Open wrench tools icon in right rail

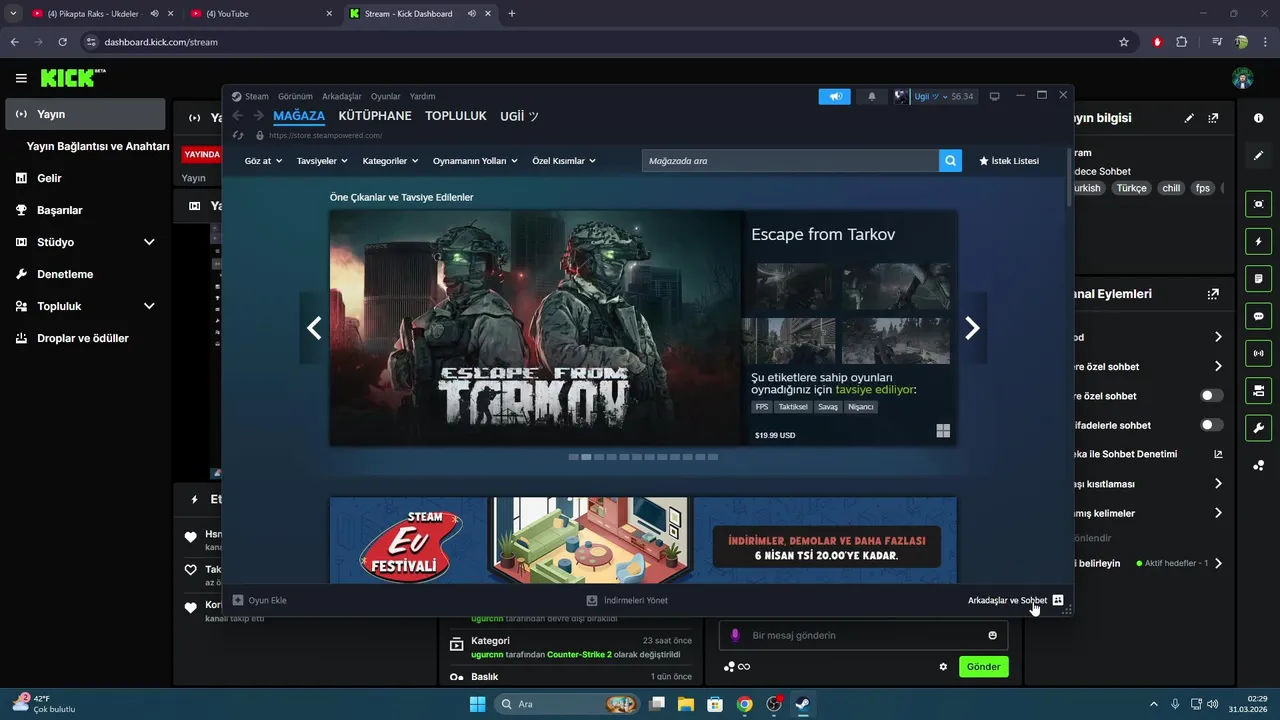[x=1258, y=428]
